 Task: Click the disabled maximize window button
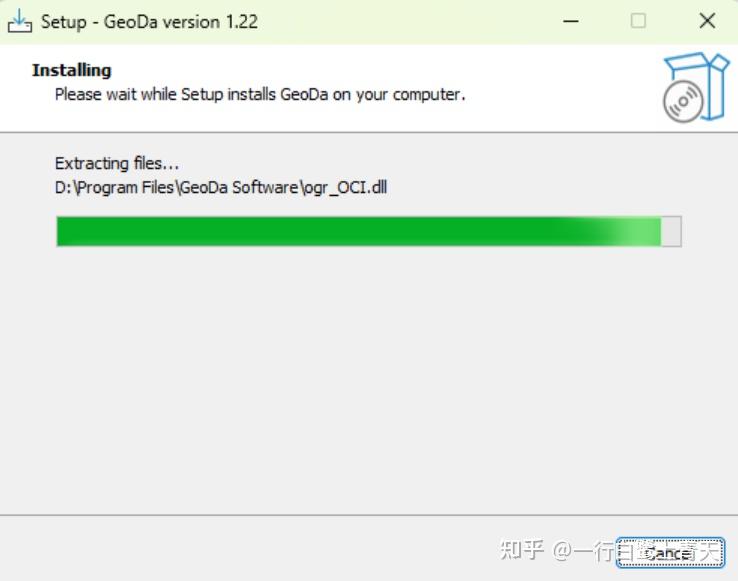[638, 21]
